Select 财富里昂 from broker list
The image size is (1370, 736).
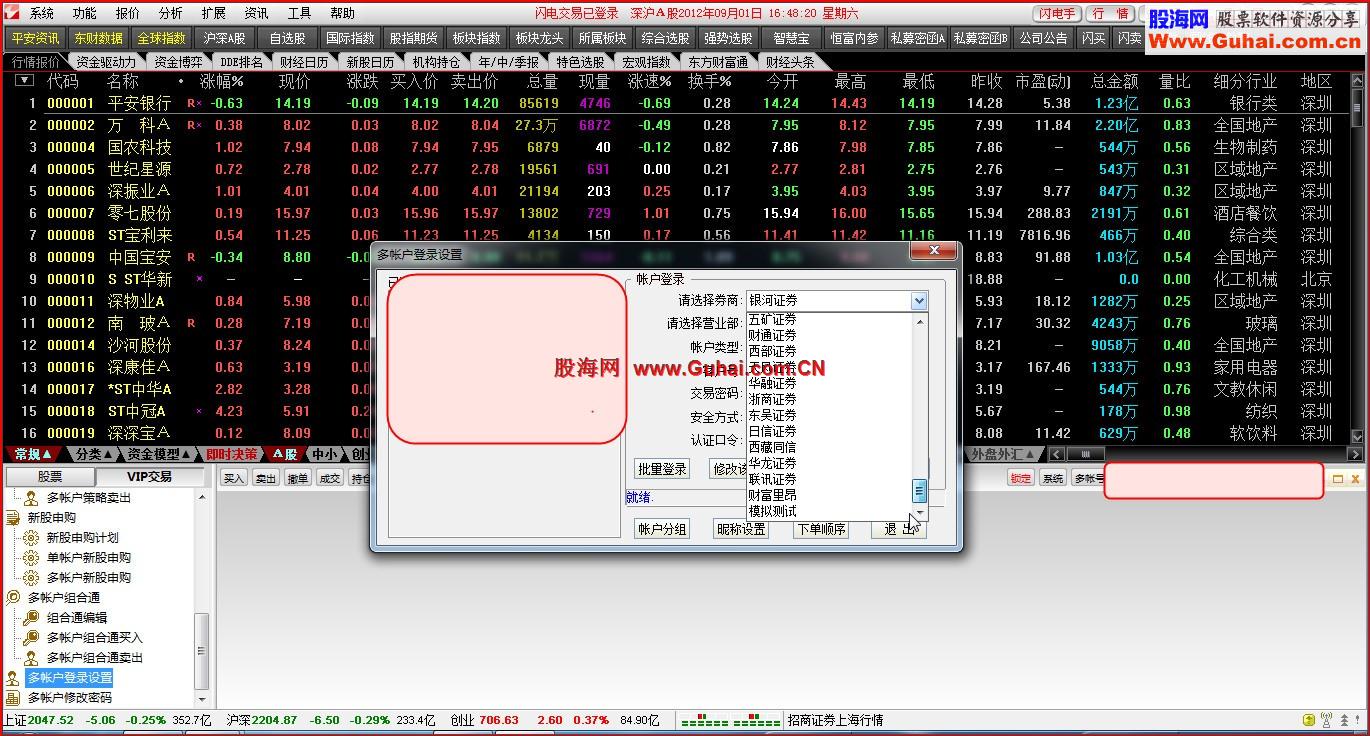(x=772, y=495)
